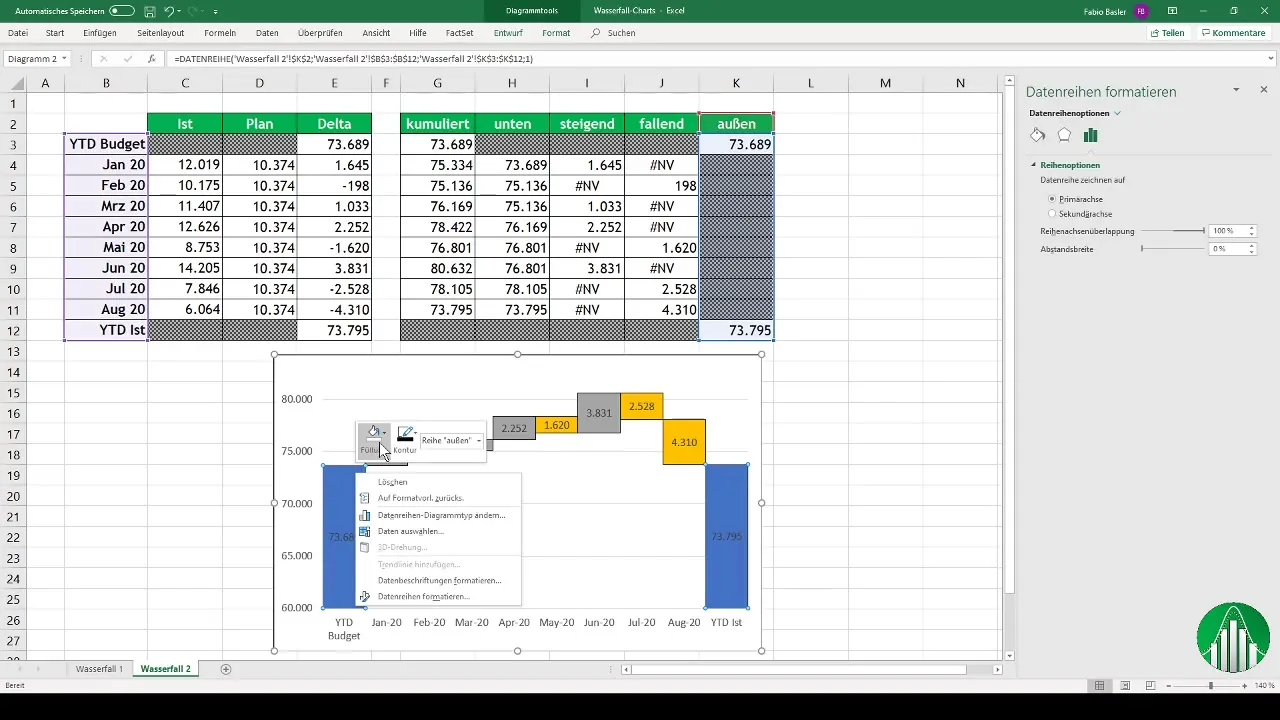The image size is (1280, 720).
Task: Click the 0 % gap width field
Action: pyautogui.click(x=1228, y=248)
